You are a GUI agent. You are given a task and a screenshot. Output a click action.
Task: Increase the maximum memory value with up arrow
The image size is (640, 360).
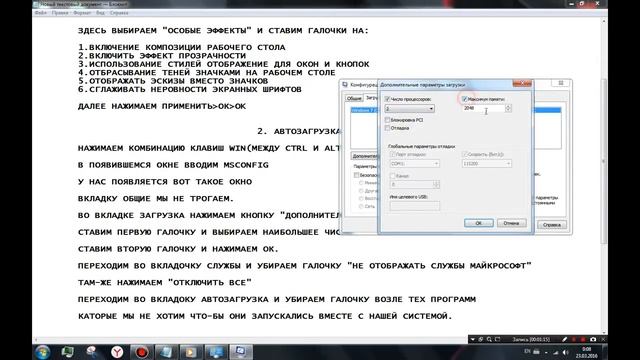[x=508, y=107]
